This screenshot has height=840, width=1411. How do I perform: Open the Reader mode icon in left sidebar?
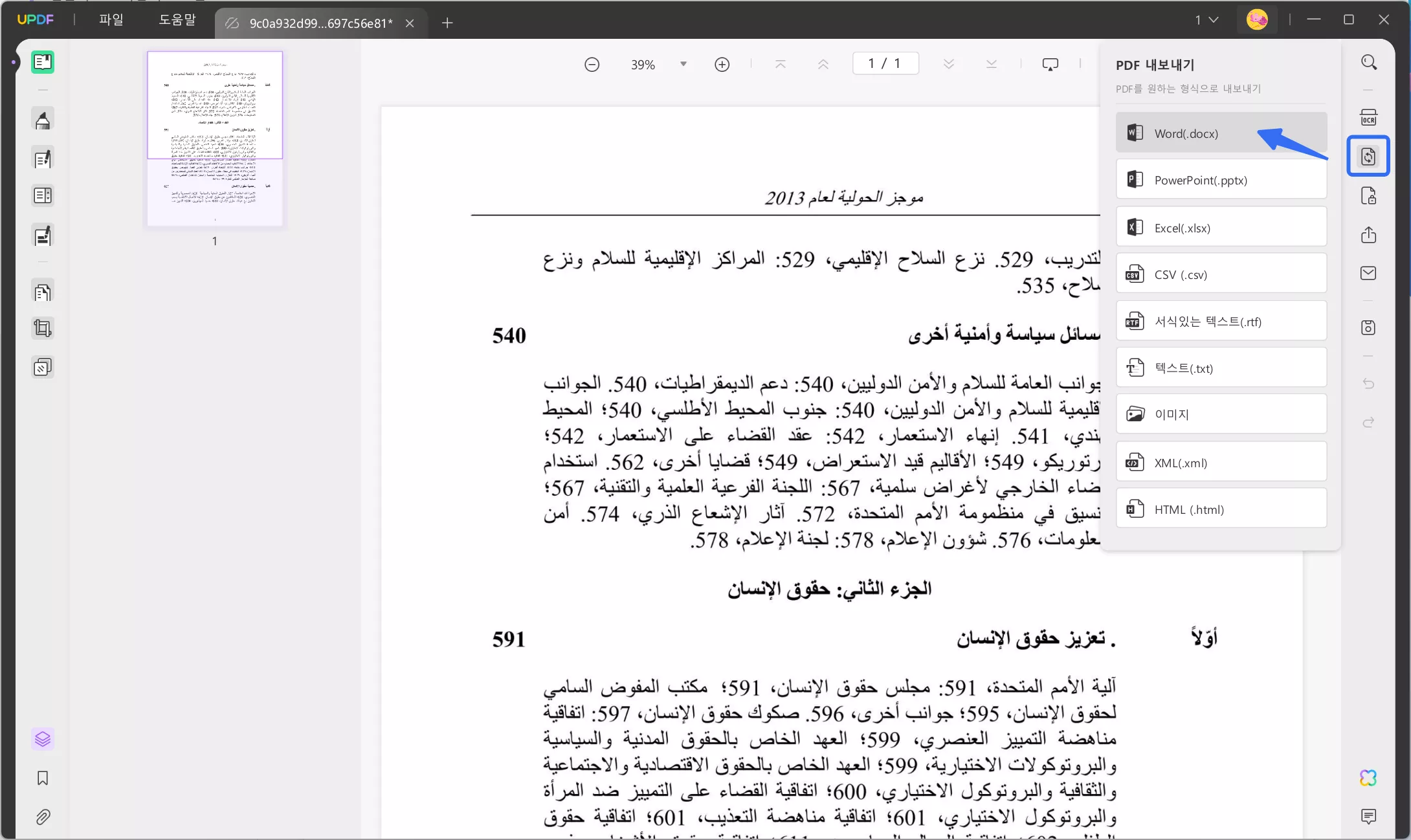[43, 62]
